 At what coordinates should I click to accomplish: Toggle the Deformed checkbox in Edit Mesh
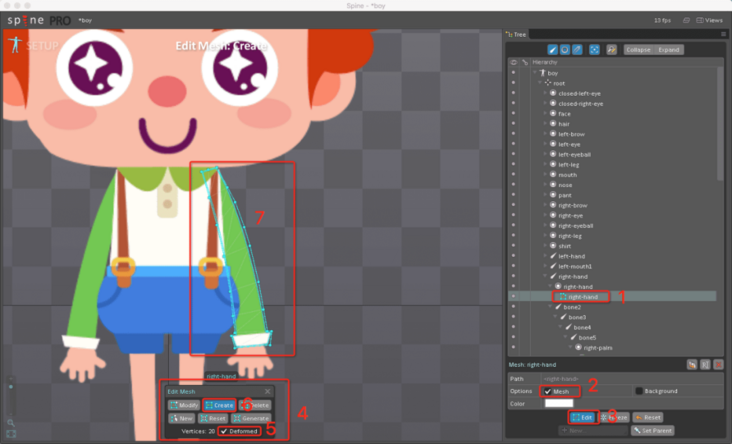point(224,431)
